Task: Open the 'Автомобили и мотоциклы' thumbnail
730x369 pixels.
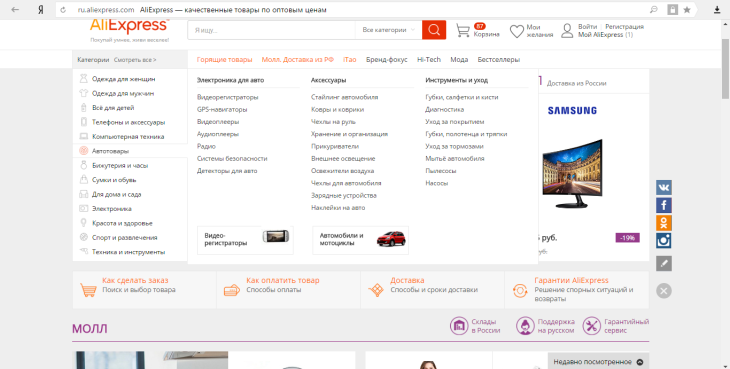Action: (360, 240)
